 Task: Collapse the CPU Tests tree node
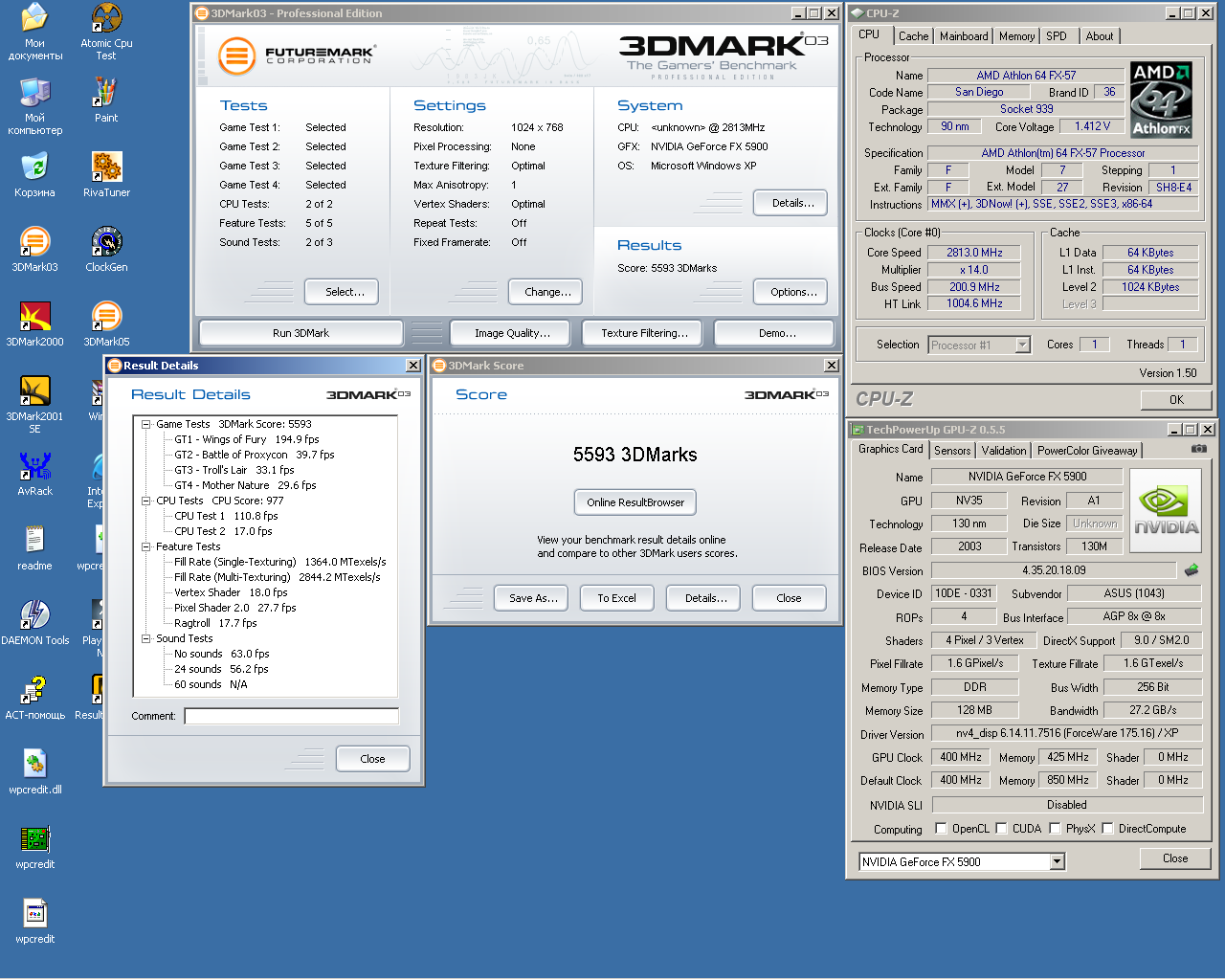146,501
